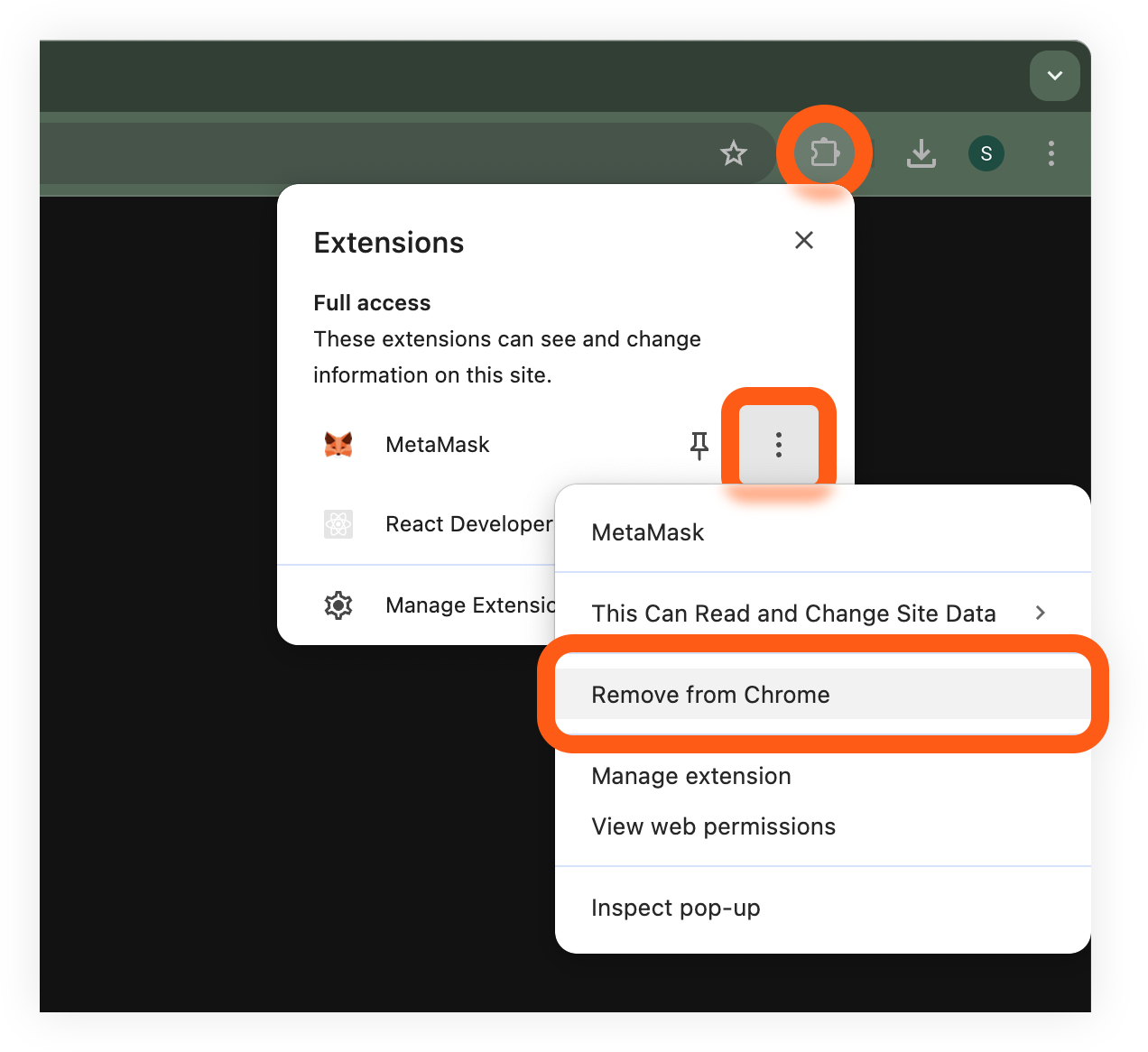Expand site data submenu arrow
This screenshot has height=1052, width=1148.
[x=1041, y=613]
